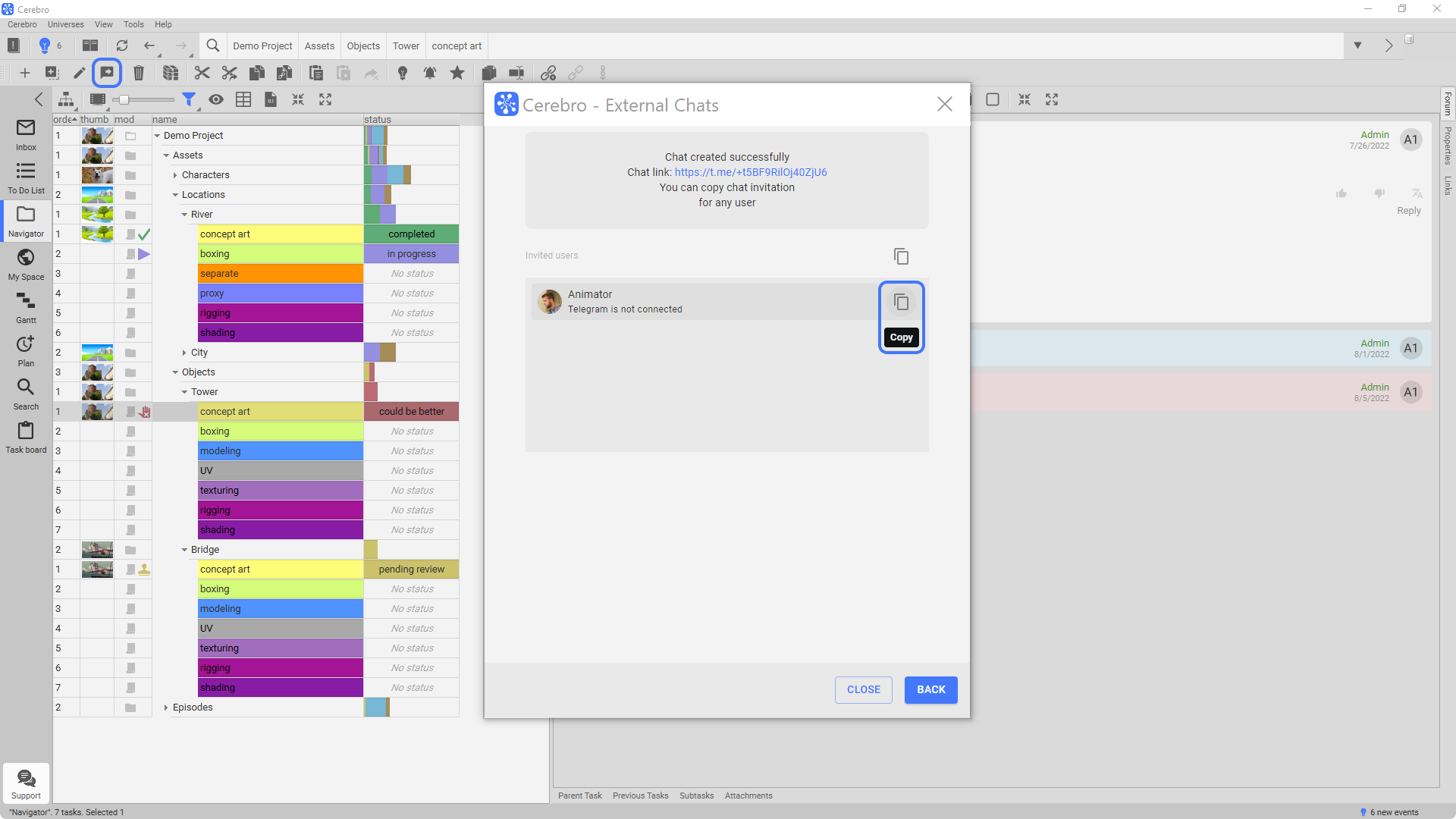The image size is (1456, 819).
Task: Click the could be better status cell
Action: point(412,412)
